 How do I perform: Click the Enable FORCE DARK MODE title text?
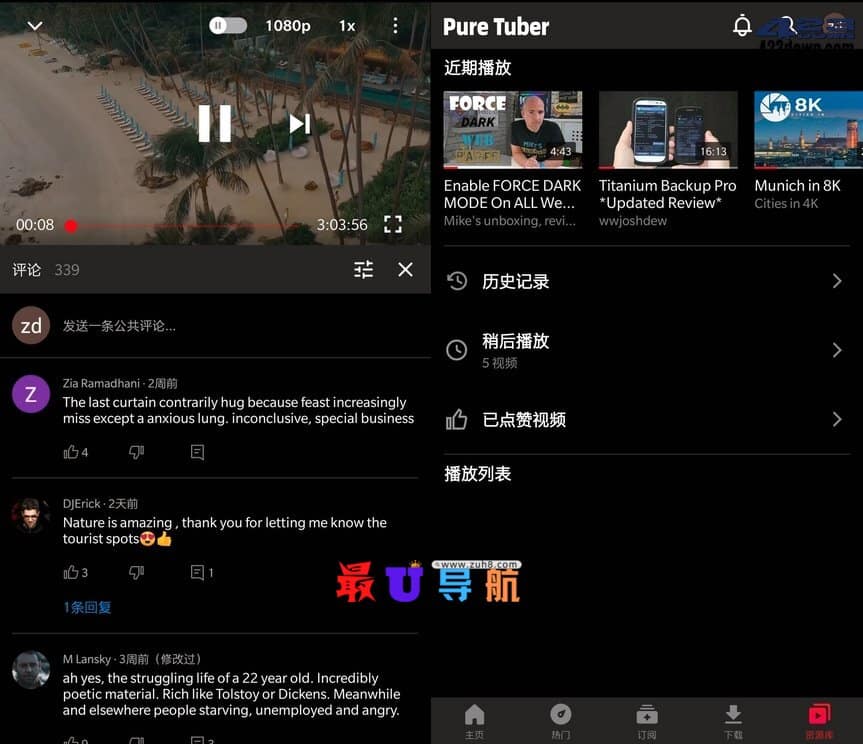click(x=512, y=194)
